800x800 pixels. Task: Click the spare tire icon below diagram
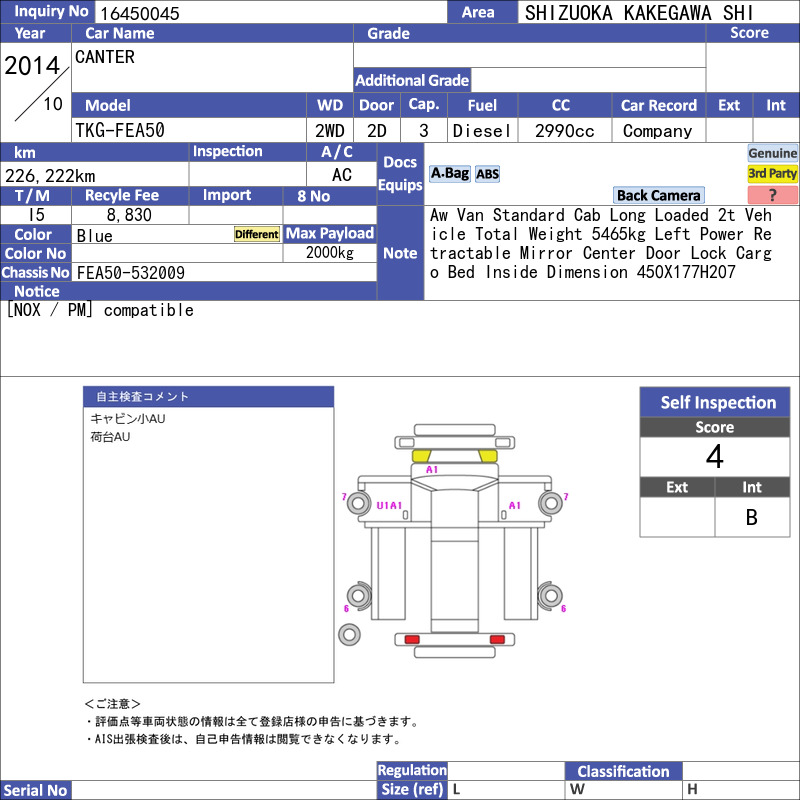349,634
